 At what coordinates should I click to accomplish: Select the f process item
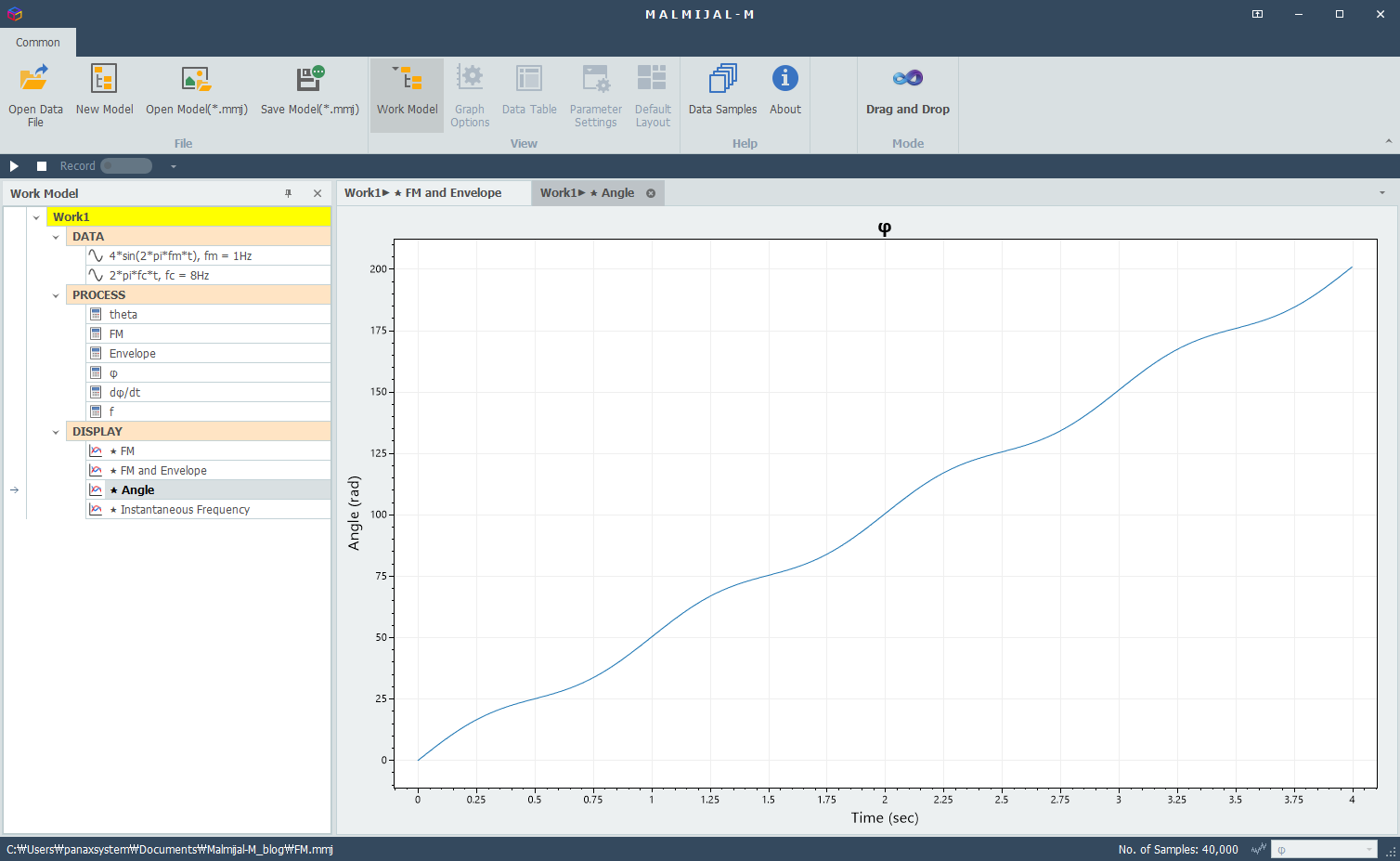(x=208, y=411)
